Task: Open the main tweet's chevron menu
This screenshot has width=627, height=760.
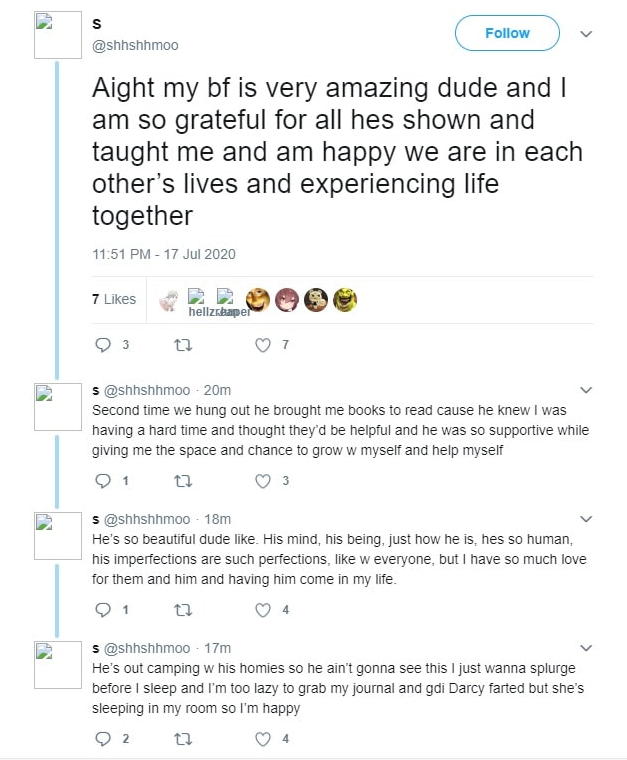Action: pos(587,34)
